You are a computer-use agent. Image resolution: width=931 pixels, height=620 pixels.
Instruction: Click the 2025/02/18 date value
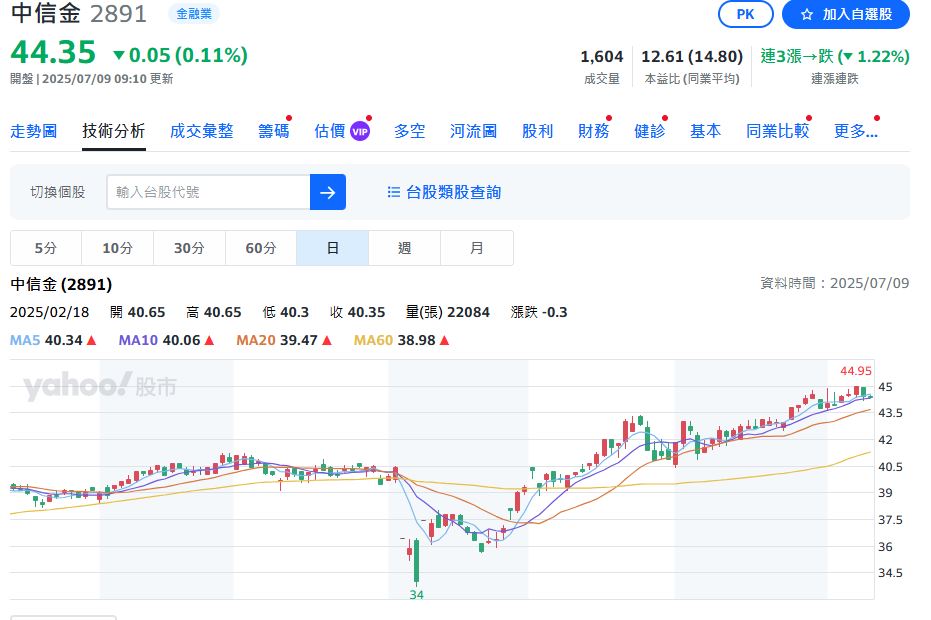coord(49,312)
